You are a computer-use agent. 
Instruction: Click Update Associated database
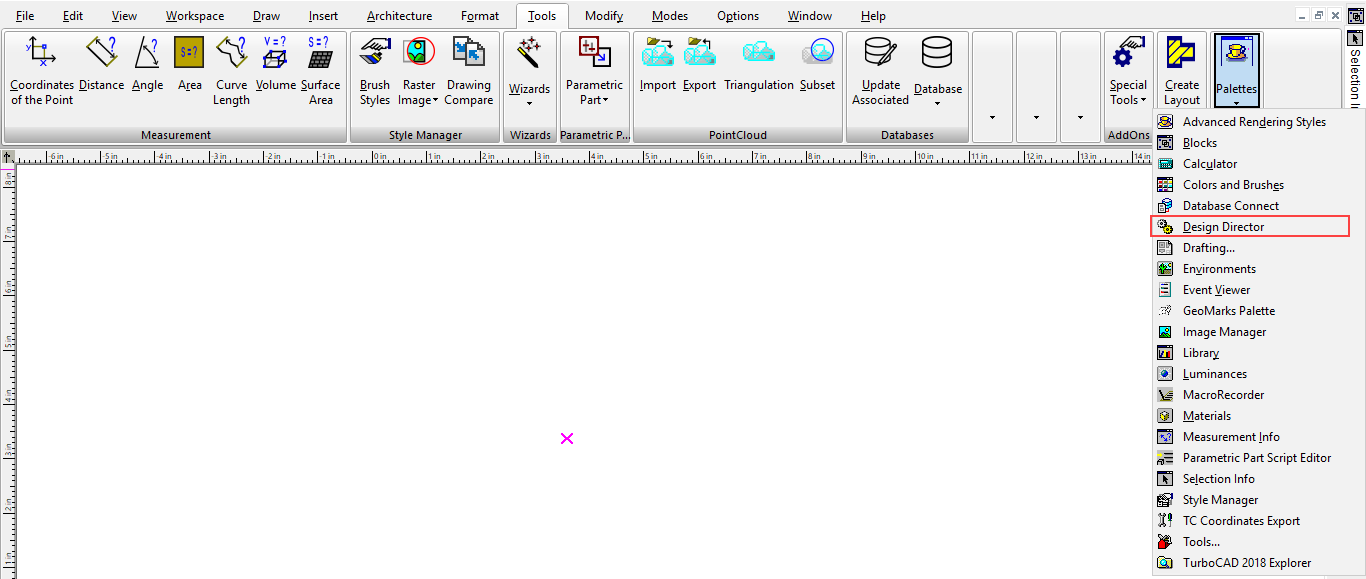tap(880, 71)
